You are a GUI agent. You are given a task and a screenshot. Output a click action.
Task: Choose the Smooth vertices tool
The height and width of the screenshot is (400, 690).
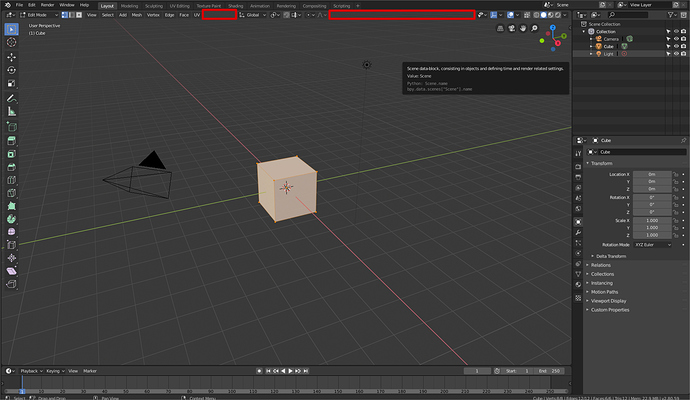pyautogui.click(x=11, y=232)
